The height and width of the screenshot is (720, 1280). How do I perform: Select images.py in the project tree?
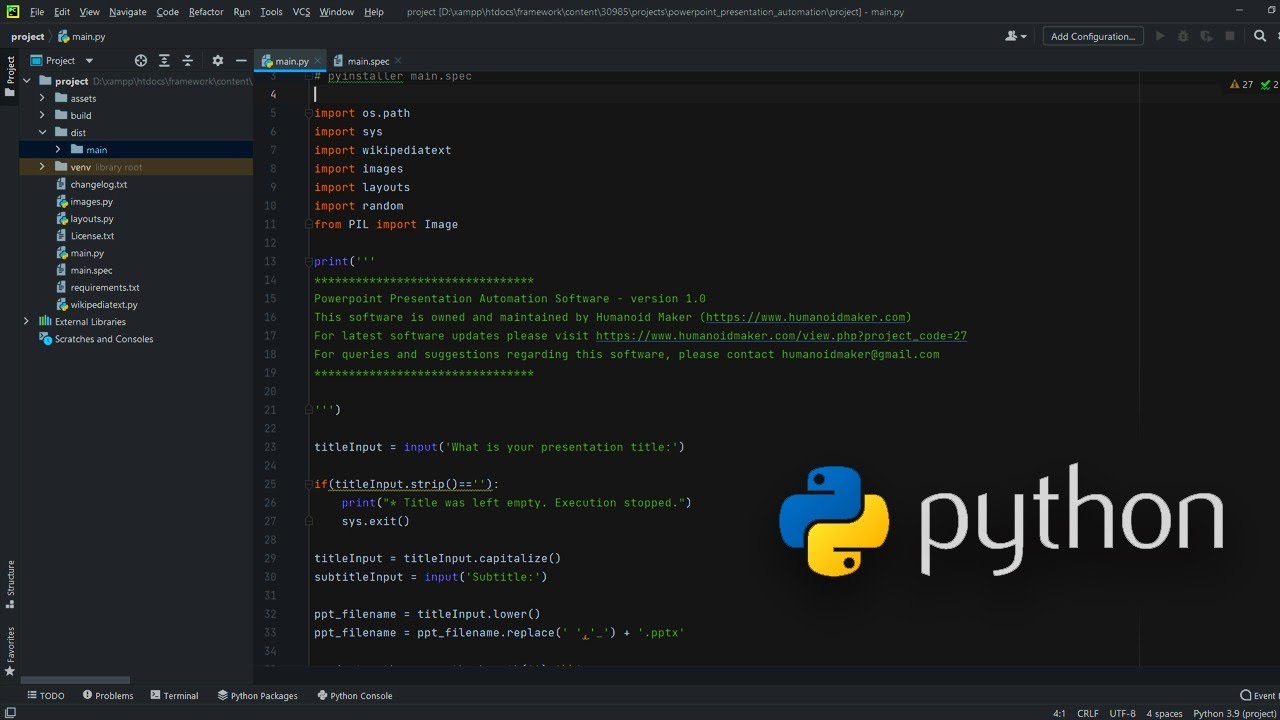coord(91,201)
